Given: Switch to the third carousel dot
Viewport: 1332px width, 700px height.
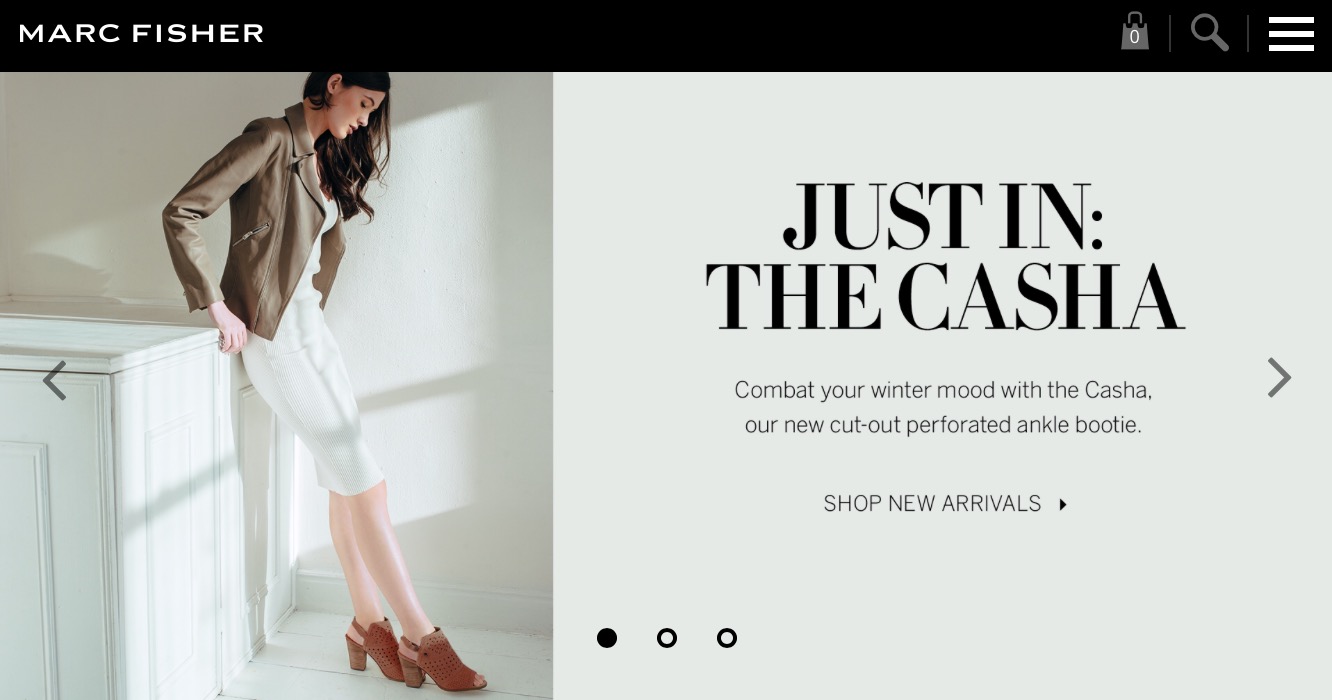Looking at the screenshot, I should [x=727, y=638].
